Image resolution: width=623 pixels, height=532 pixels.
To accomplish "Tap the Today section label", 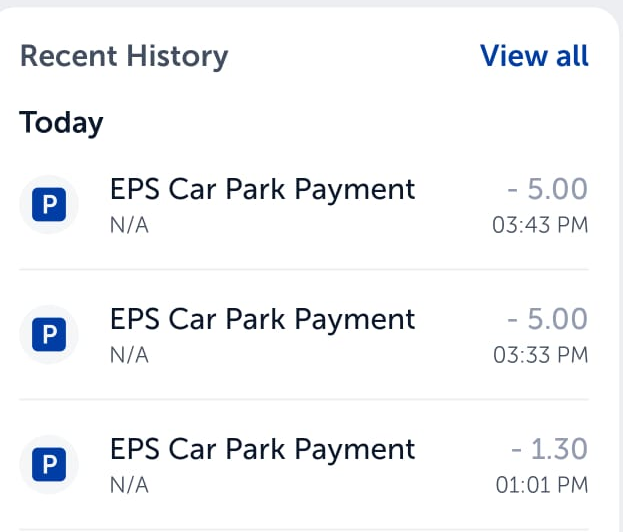I will (x=61, y=123).
